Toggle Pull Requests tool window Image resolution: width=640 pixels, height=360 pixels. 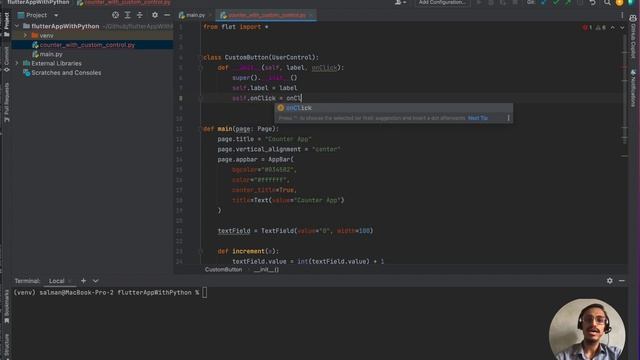[6, 102]
